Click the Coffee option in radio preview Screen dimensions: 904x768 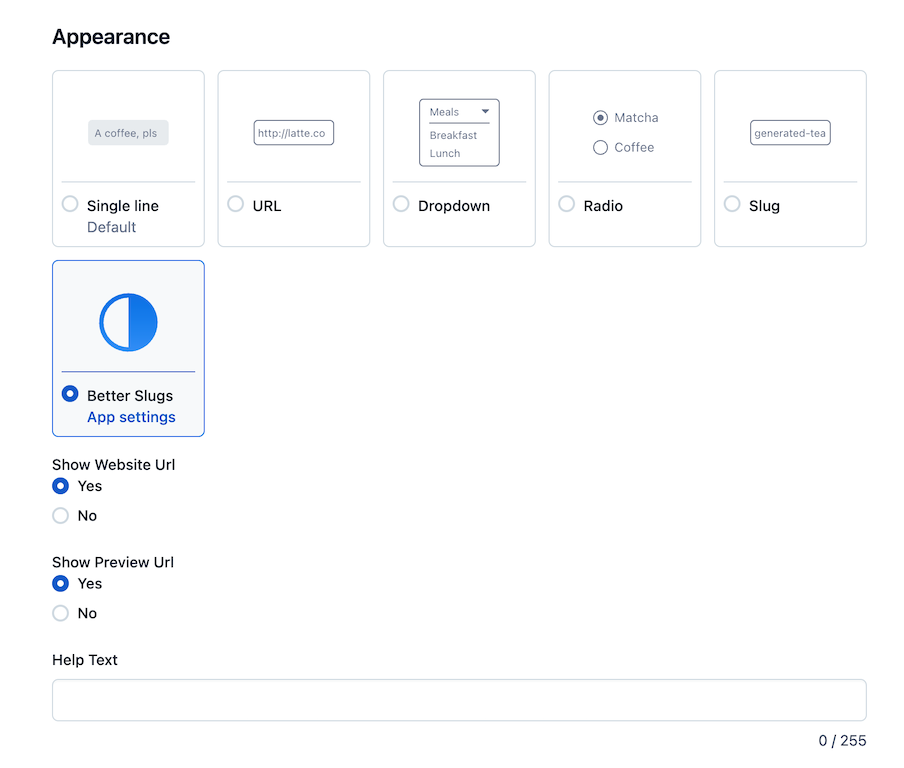(623, 148)
